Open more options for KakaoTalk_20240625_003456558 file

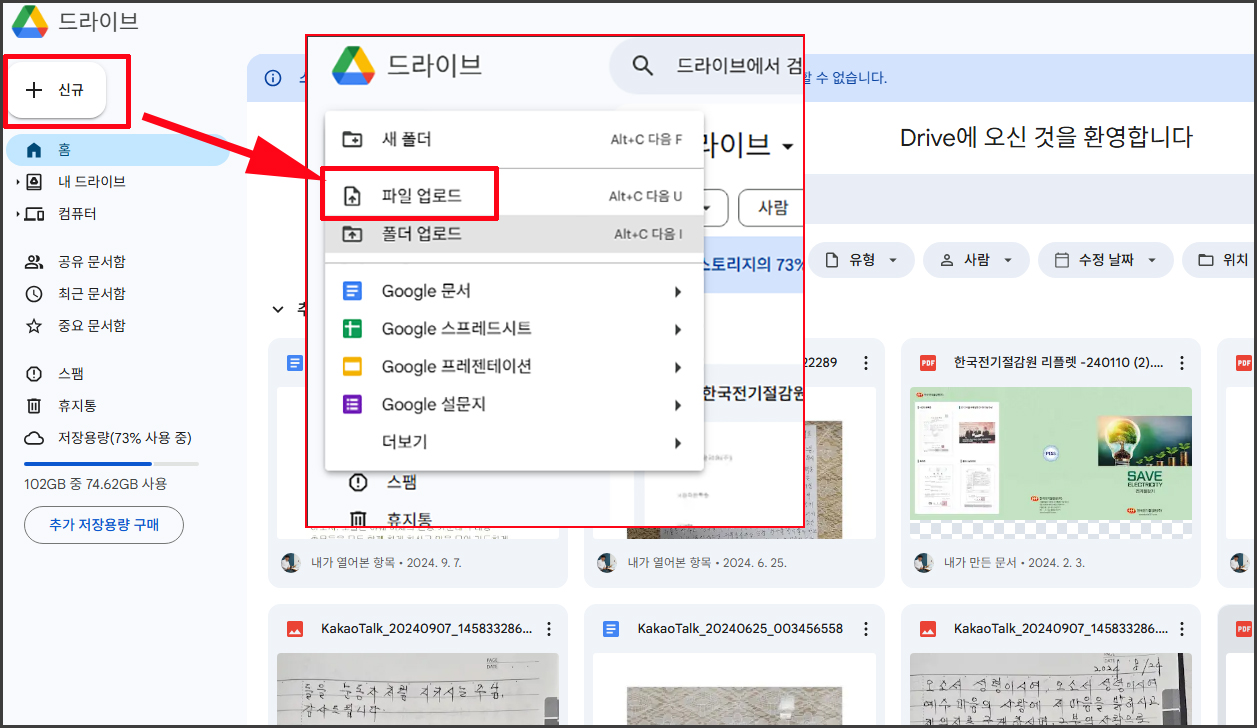click(x=866, y=629)
